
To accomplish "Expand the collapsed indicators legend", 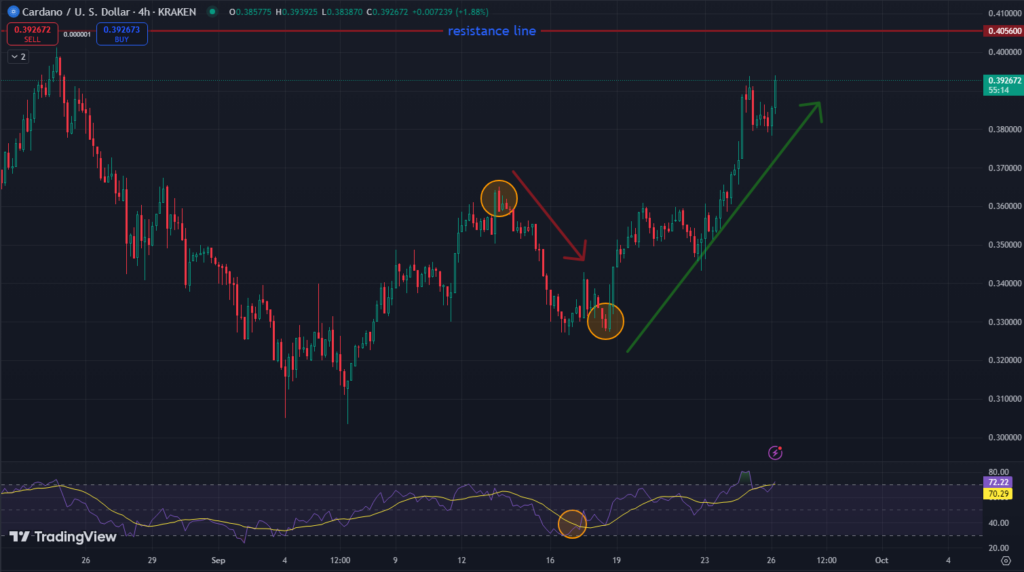I will point(18,57).
